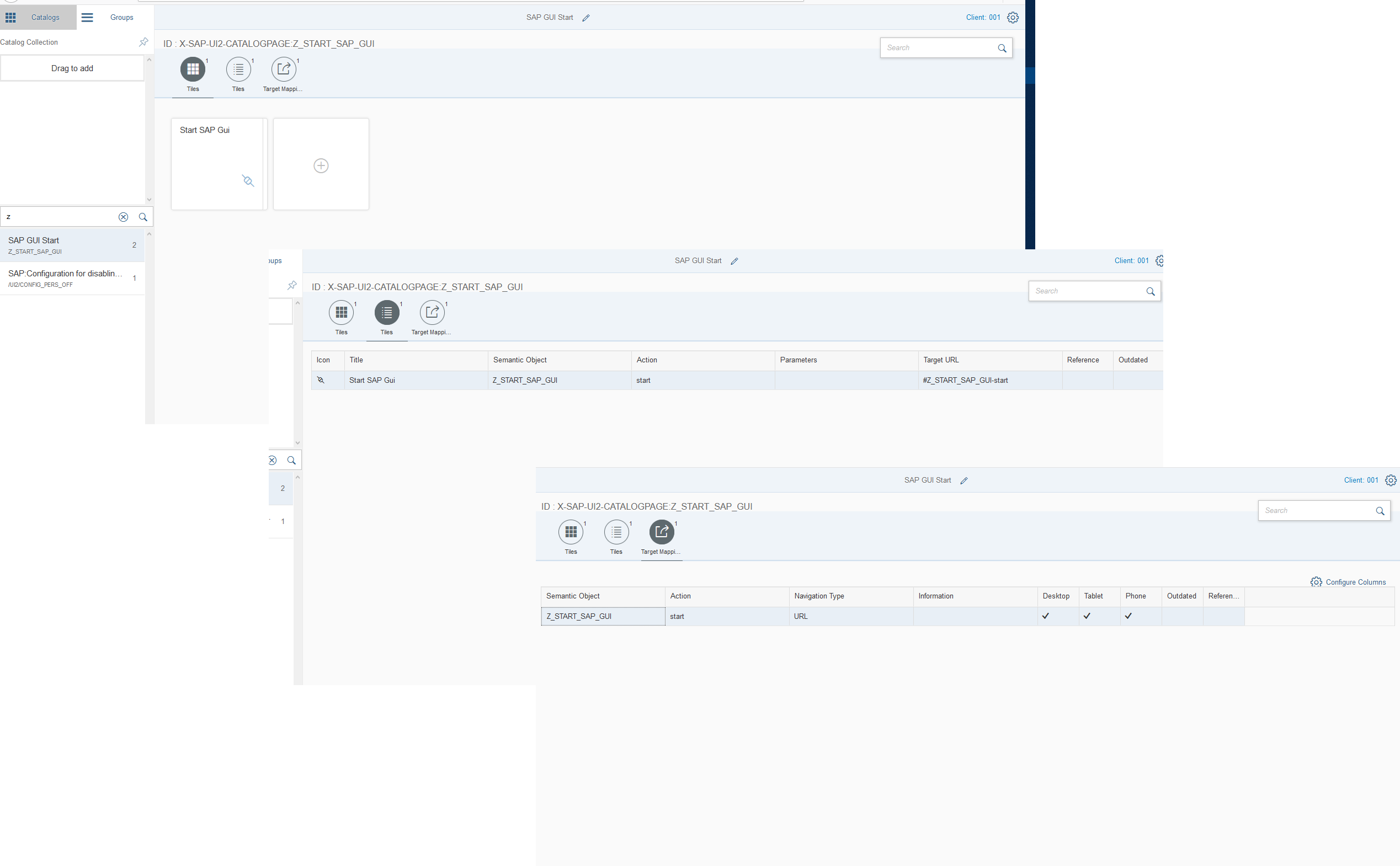The height and width of the screenshot is (866, 1400).
Task: Click Phone checkmark in mapping row
Action: (x=1128, y=616)
